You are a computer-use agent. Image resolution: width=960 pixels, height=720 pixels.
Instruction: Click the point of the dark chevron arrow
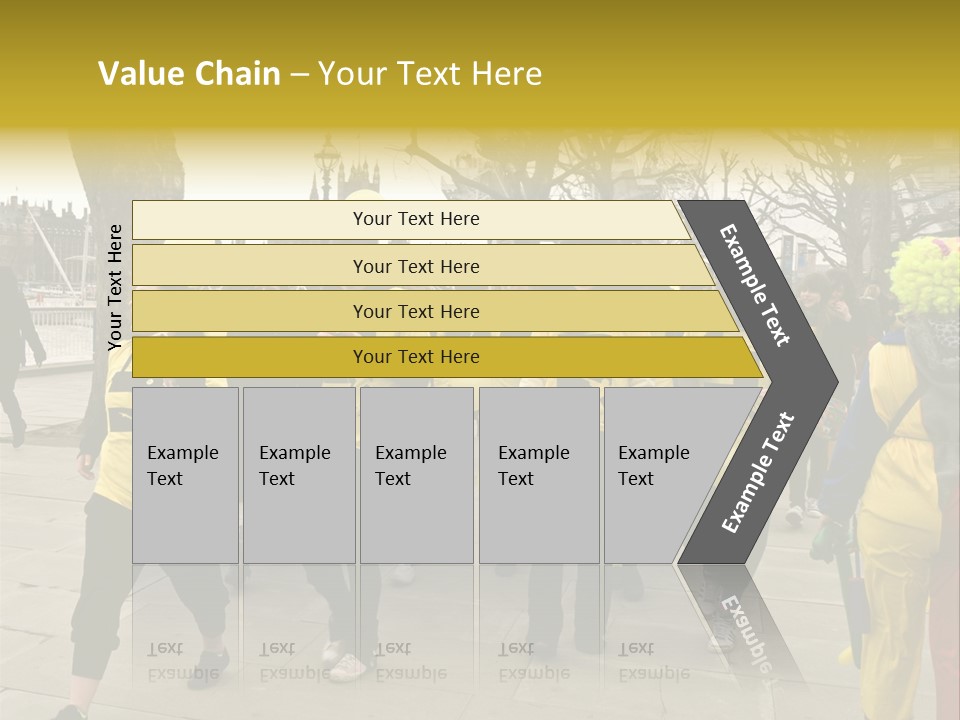831,383
